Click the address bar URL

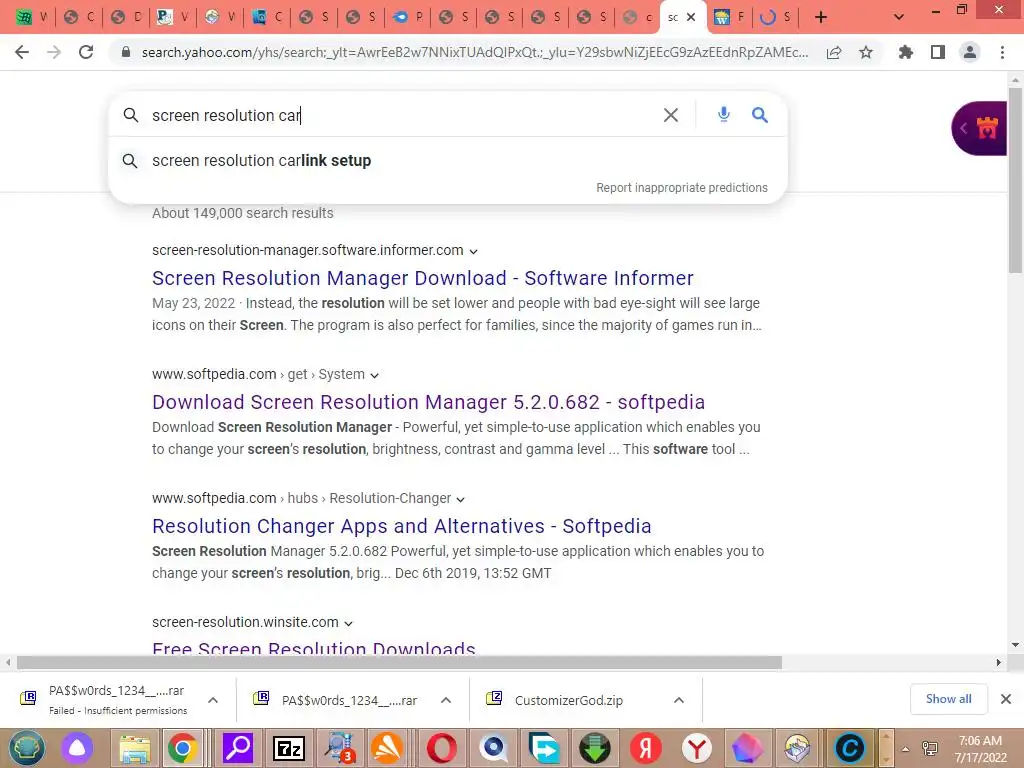point(475,52)
